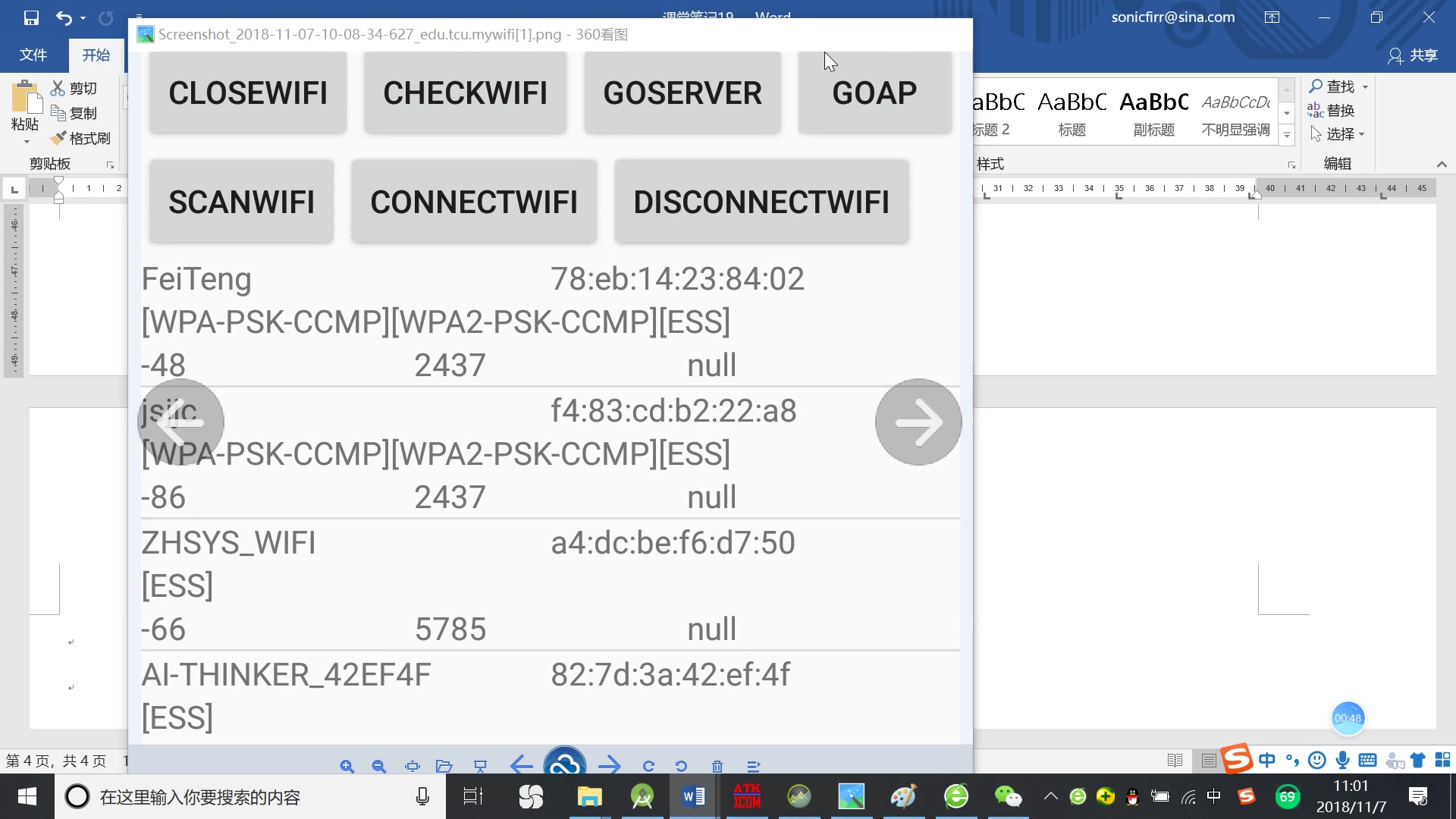
Task: Start slideshow presentation icon
Action: click(480, 766)
